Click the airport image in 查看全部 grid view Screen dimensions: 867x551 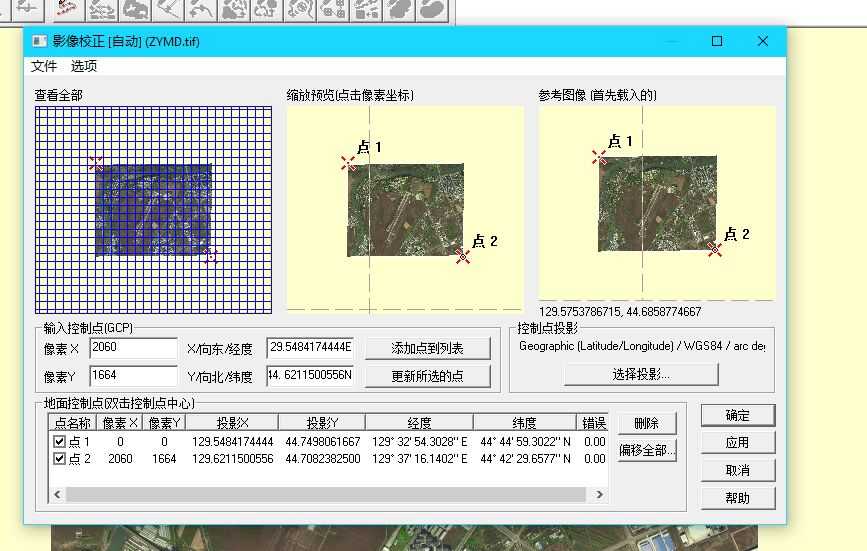click(x=153, y=209)
